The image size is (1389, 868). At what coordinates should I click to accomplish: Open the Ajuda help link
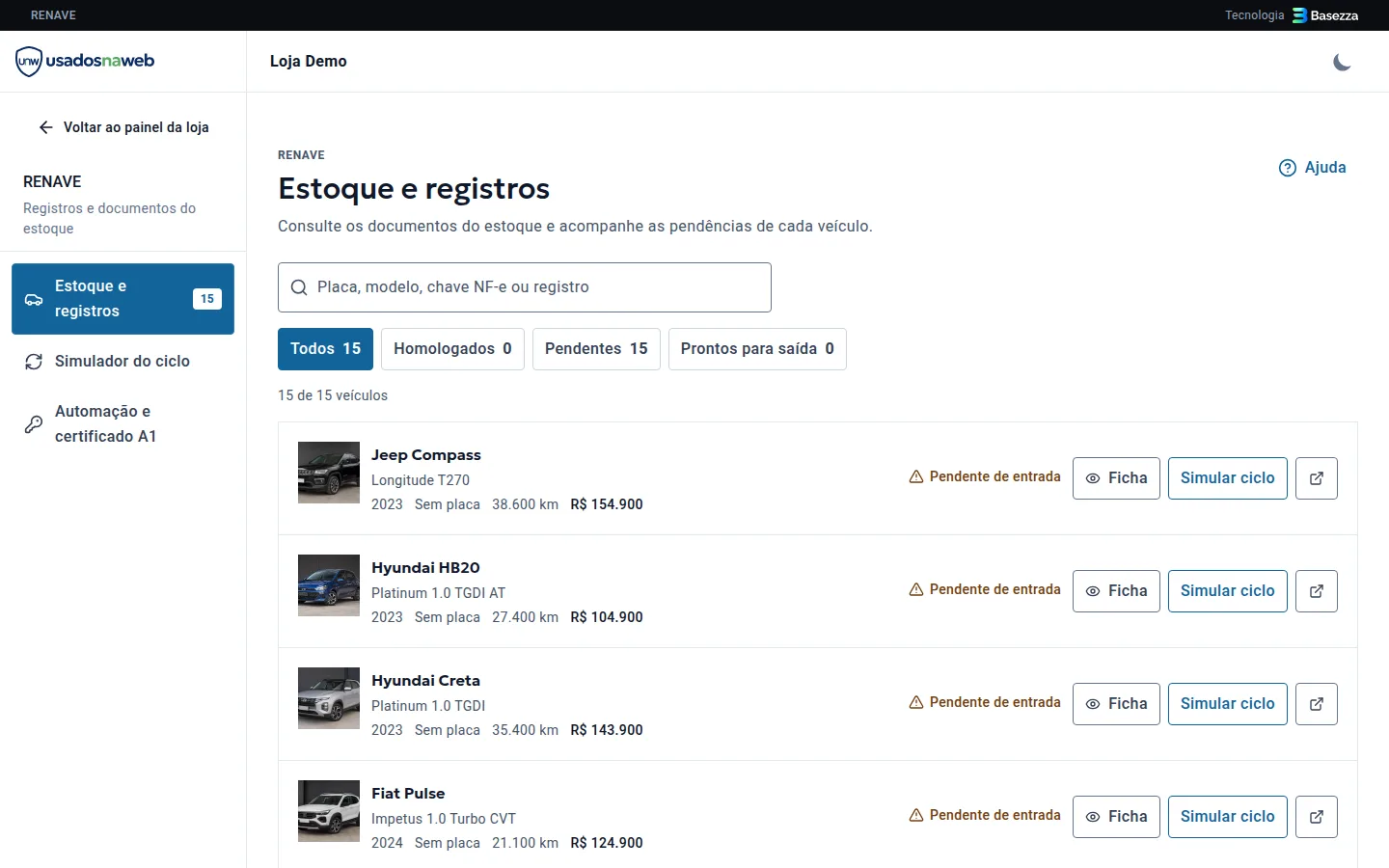click(1312, 168)
